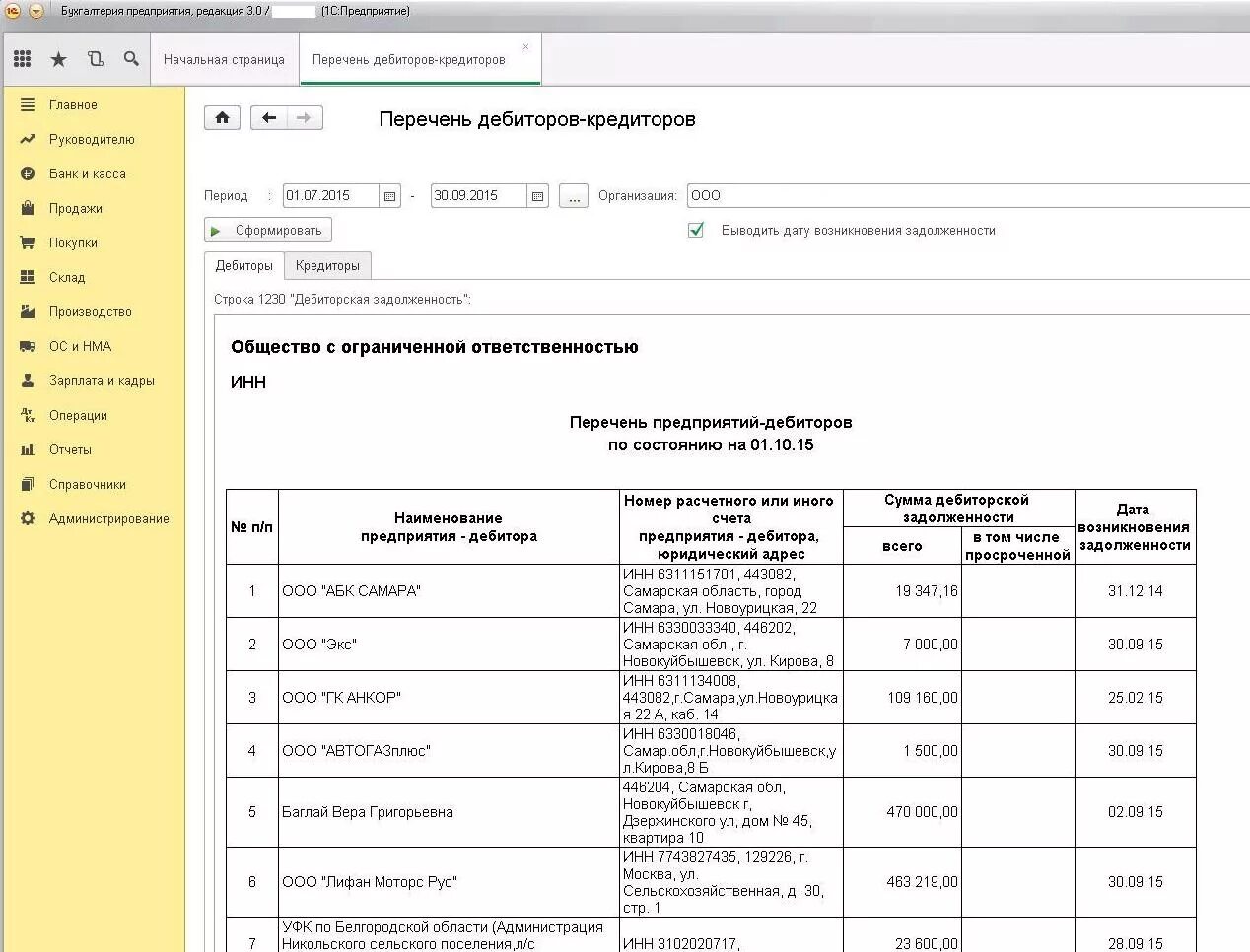This screenshot has width=1250, height=952.
Task: Select cell Баглай Вера Григорьевна
Action: coord(449,812)
